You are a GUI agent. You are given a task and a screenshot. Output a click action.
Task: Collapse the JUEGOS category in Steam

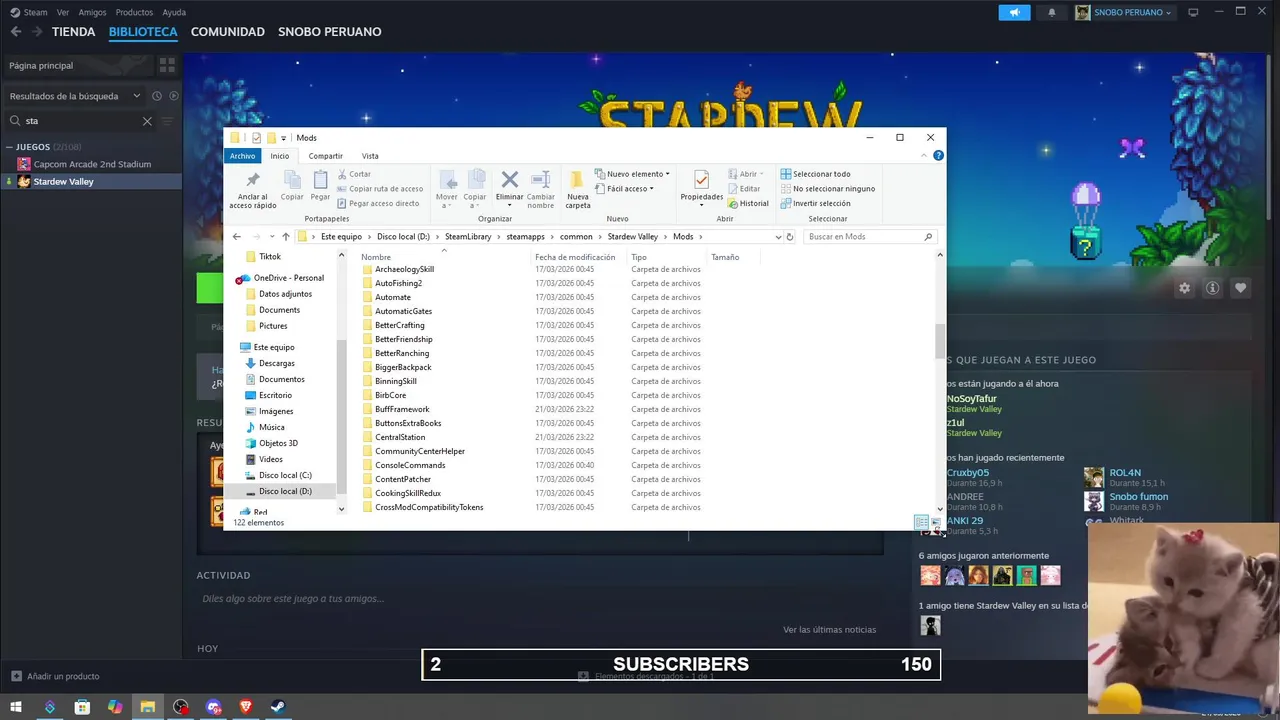[x=9, y=147]
